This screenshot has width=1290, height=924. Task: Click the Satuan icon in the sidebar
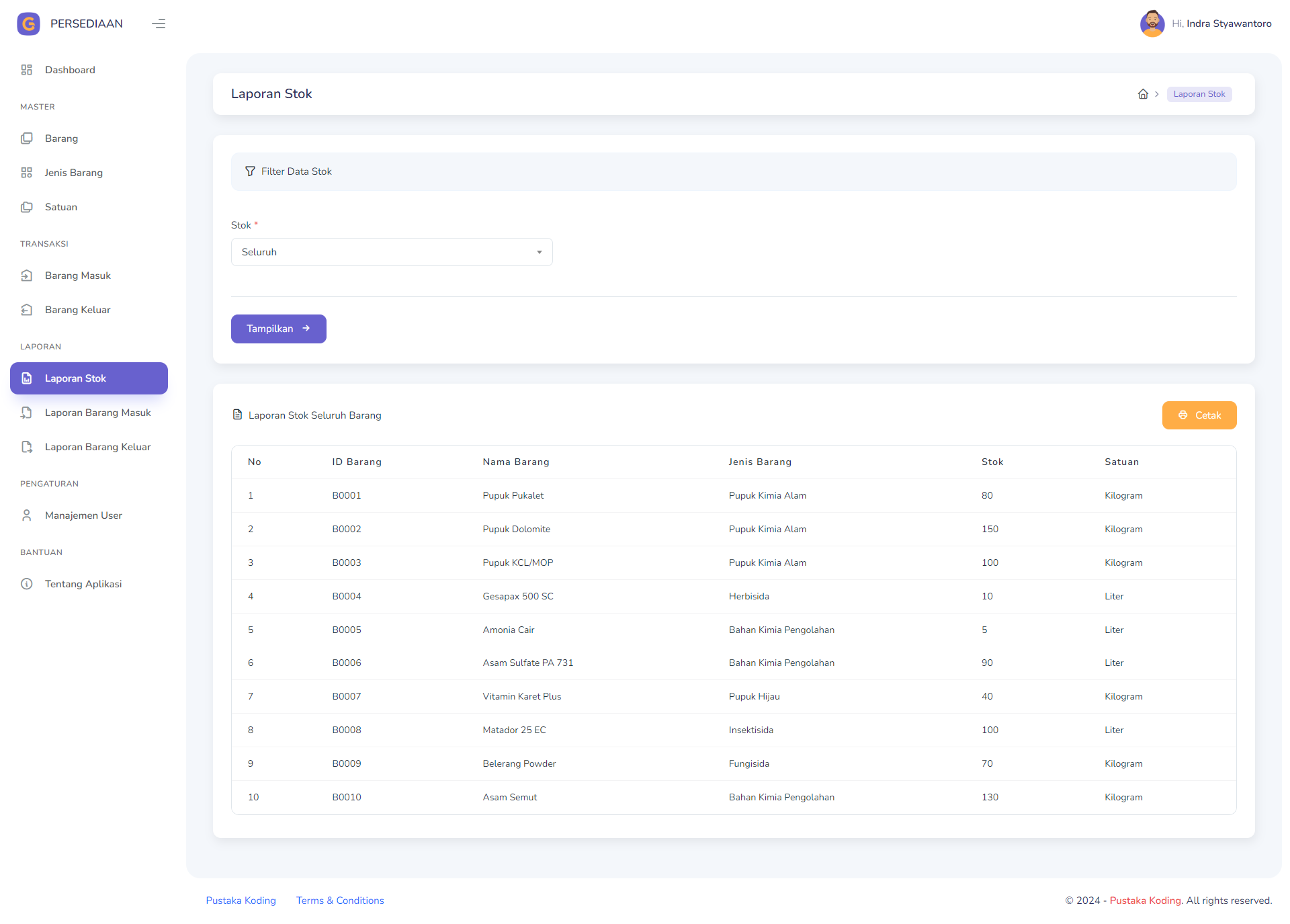click(x=26, y=207)
